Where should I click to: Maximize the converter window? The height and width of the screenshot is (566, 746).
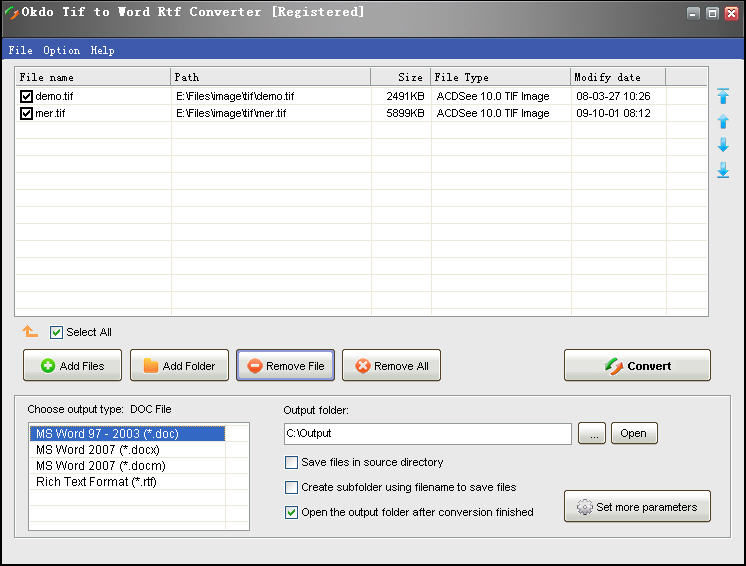(x=712, y=13)
